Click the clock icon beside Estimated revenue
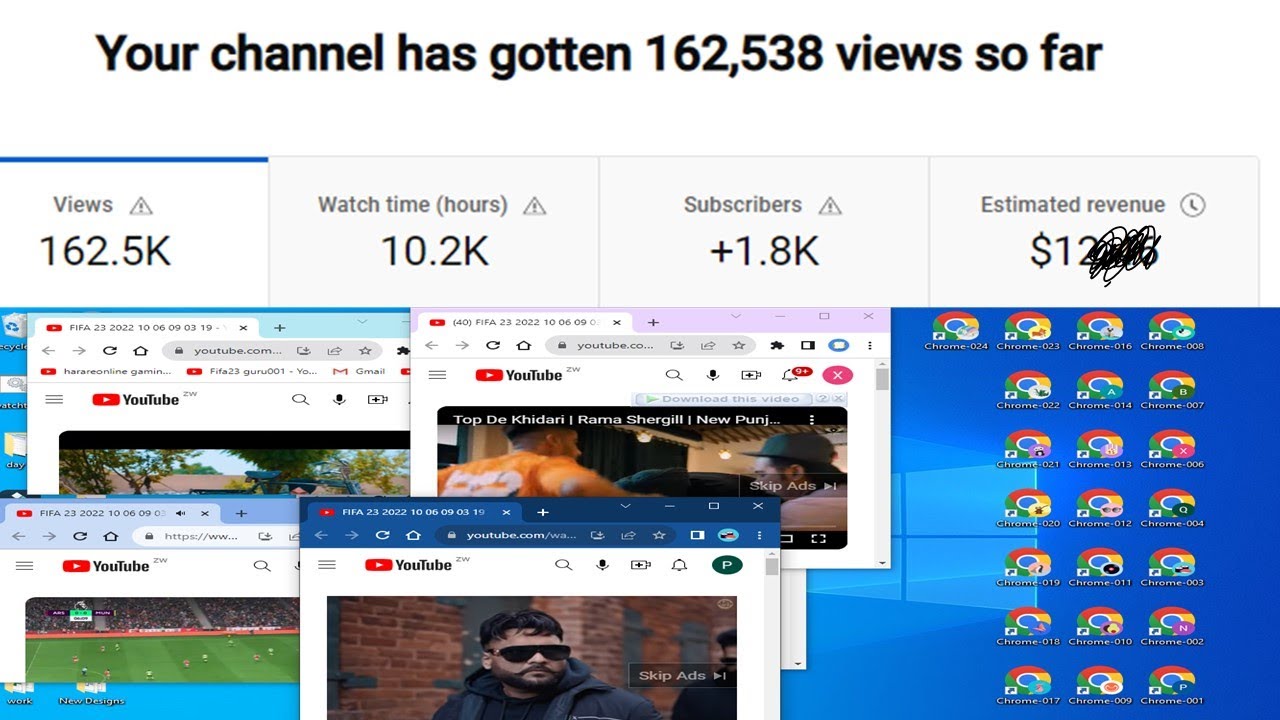 point(1192,205)
